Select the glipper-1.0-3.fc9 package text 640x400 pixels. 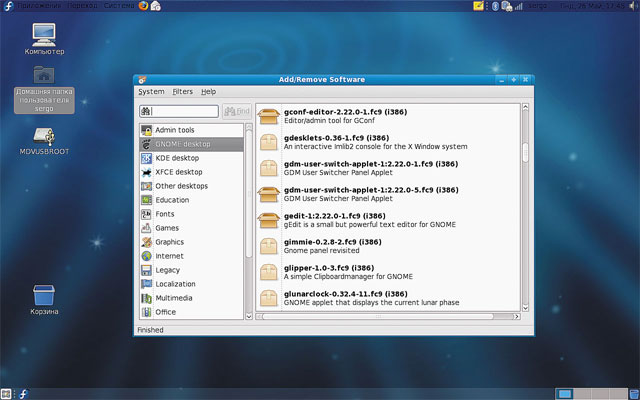(x=329, y=268)
